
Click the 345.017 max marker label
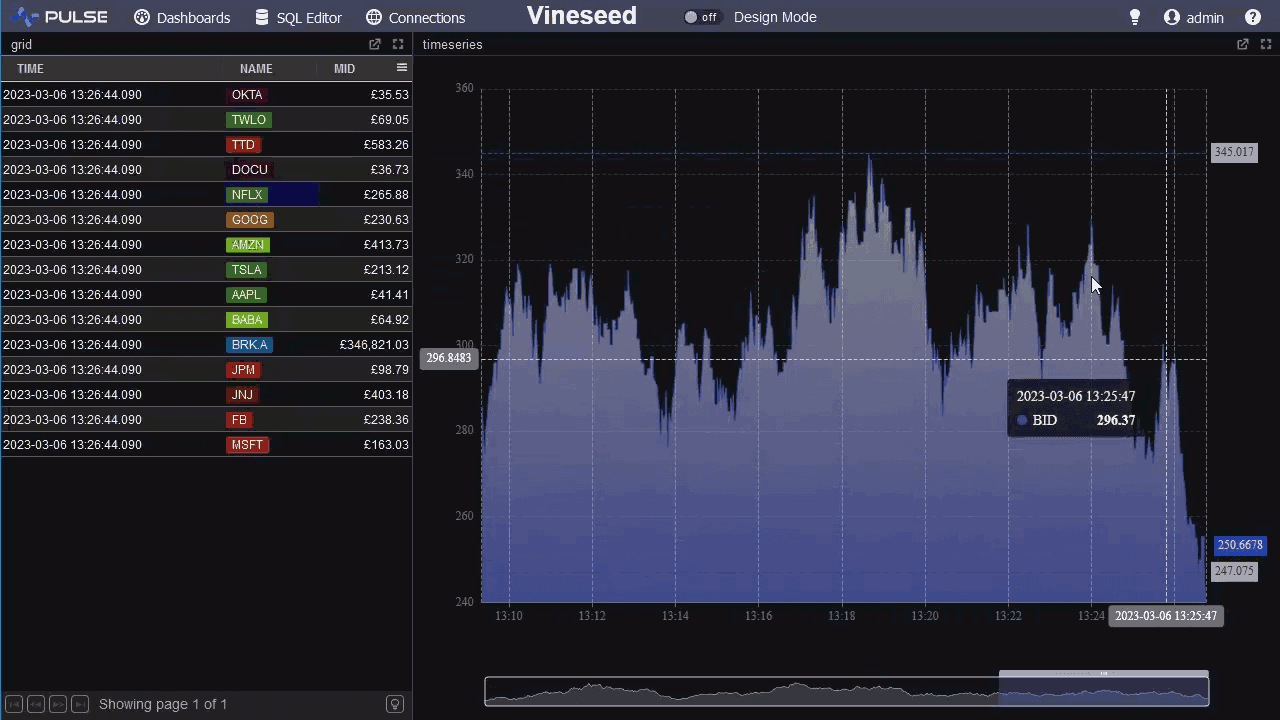1234,152
